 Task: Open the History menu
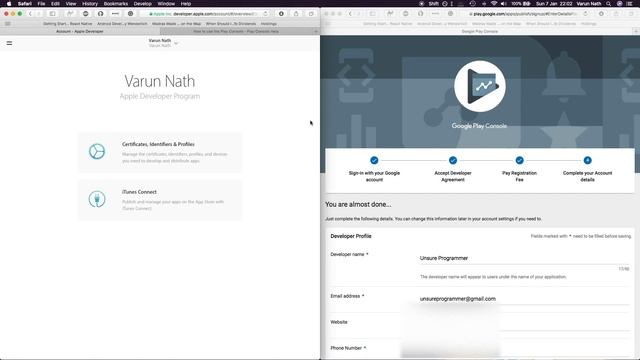[x=90, y=3]
